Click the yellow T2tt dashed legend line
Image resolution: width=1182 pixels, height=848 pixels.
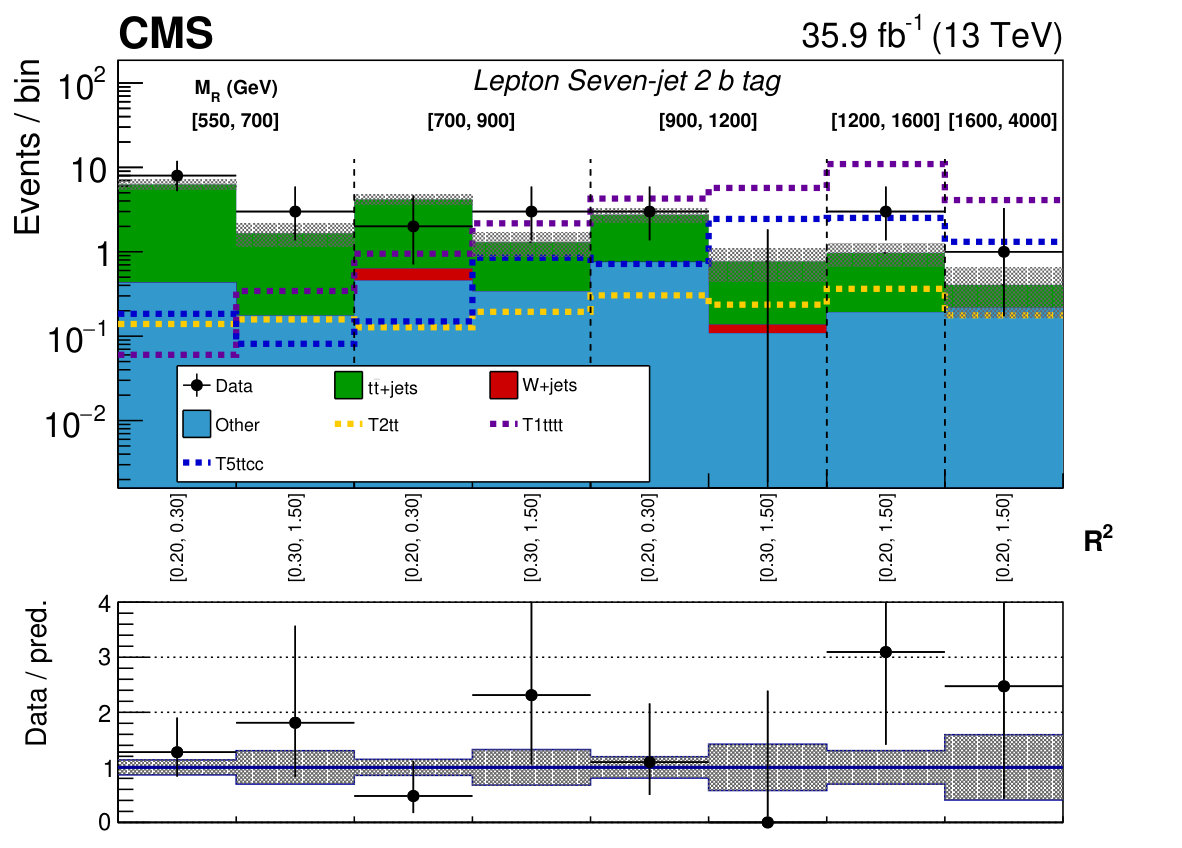[348, 424]
